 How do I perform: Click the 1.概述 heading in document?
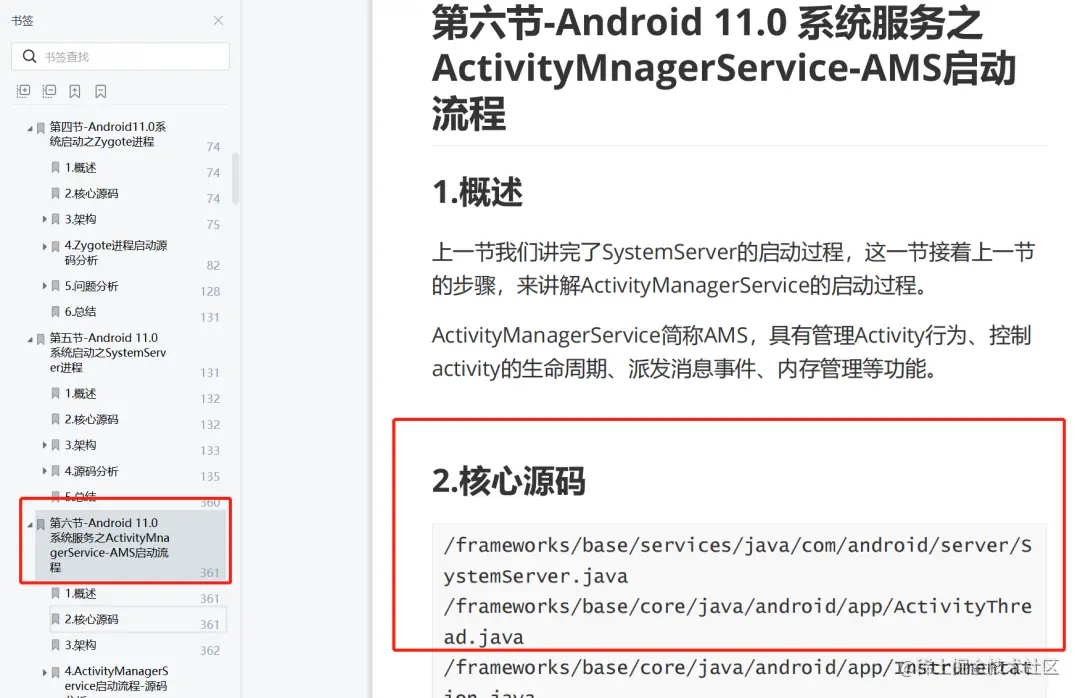point(477,192)
